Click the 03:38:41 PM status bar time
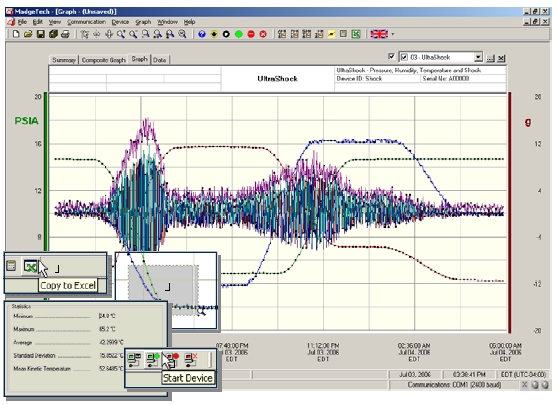The width and height of the screenshot is (557, 405). [x=469, y=374]
